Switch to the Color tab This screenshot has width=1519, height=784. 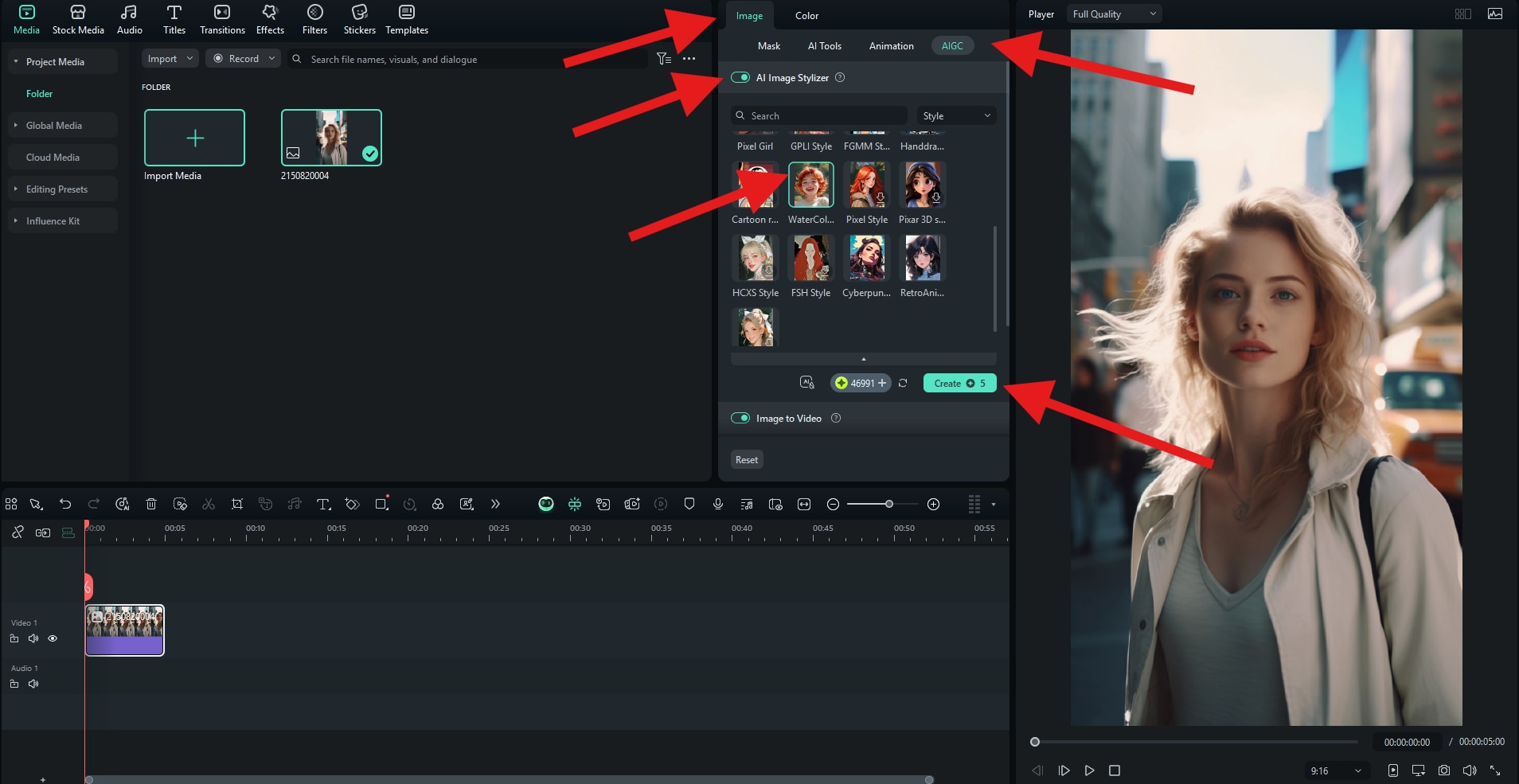(806, 15)
